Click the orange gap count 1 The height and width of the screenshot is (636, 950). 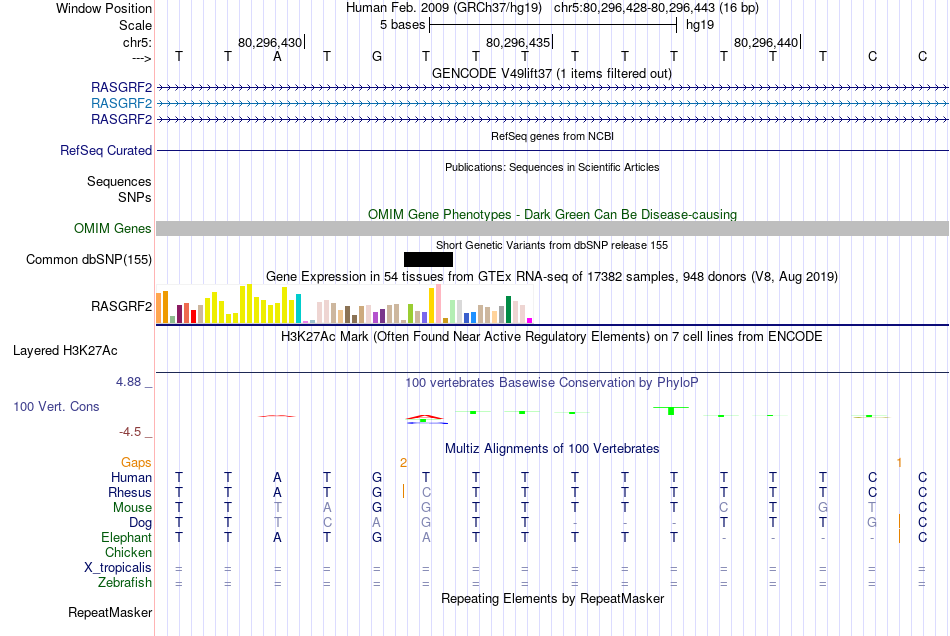tap(899, 463)
